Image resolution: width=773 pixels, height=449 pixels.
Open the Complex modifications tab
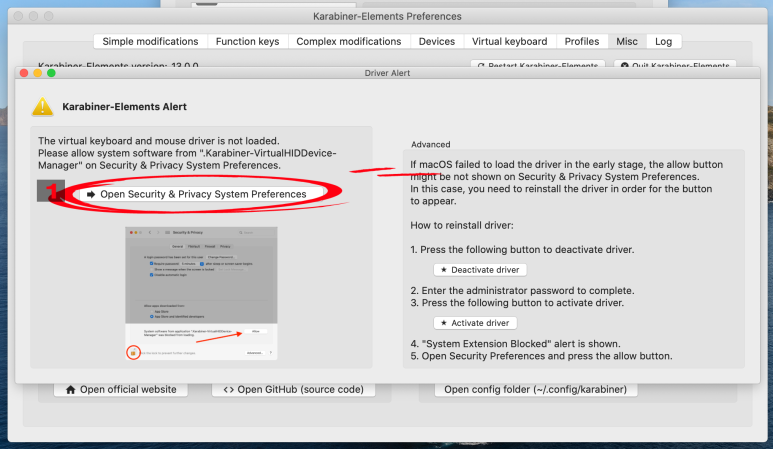(x=349, y=41)
